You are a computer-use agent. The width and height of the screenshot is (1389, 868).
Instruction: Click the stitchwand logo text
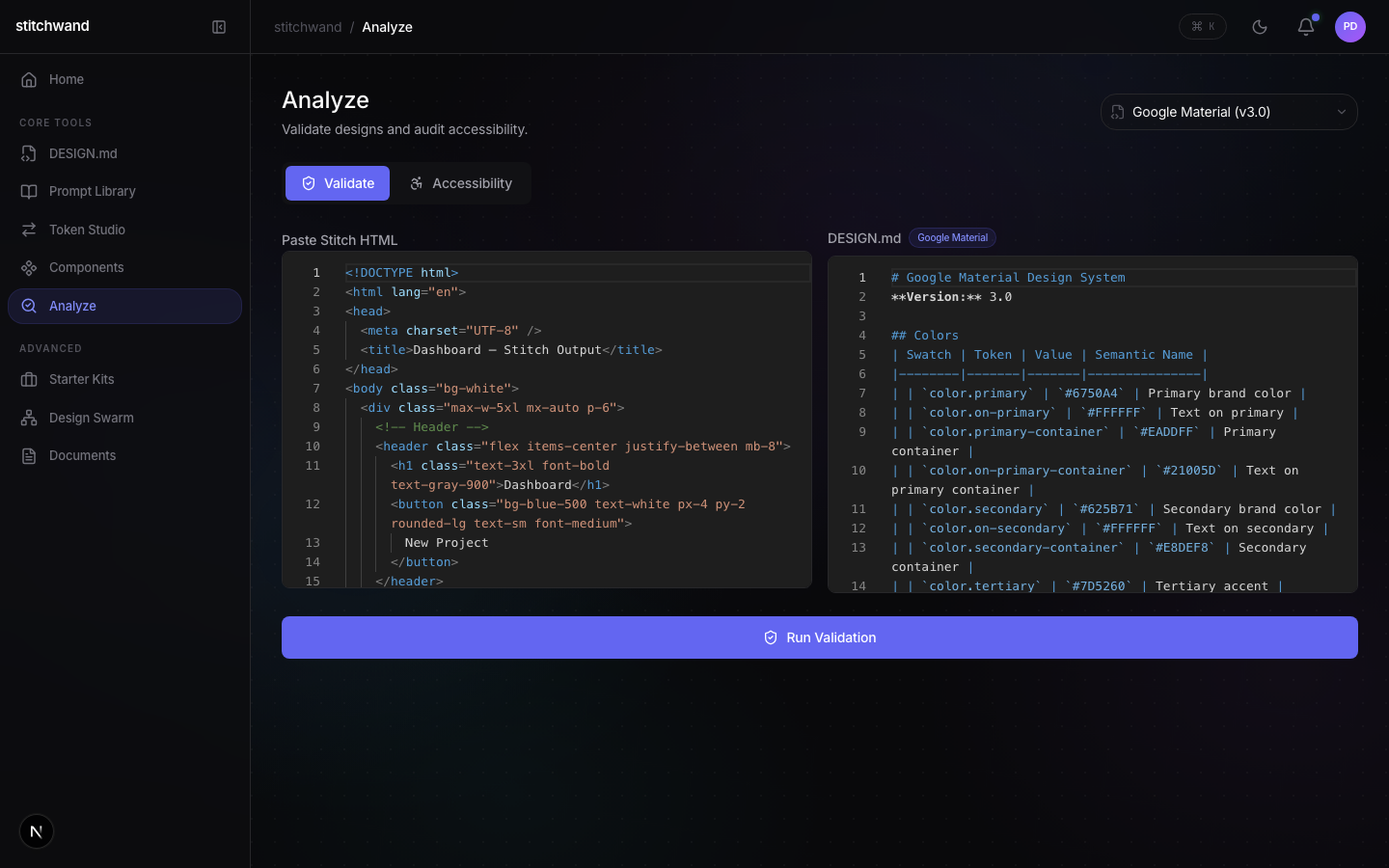click(x=52, y=26)
